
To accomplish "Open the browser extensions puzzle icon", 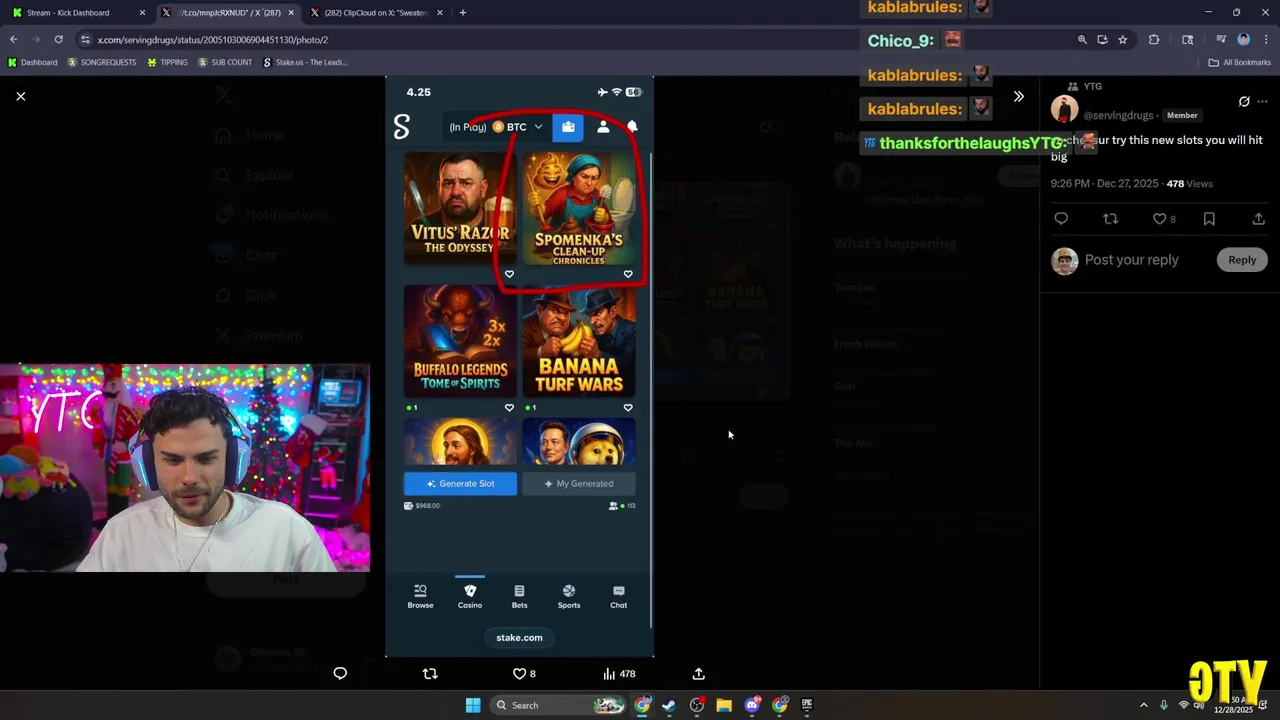I will pos(1154,40).
